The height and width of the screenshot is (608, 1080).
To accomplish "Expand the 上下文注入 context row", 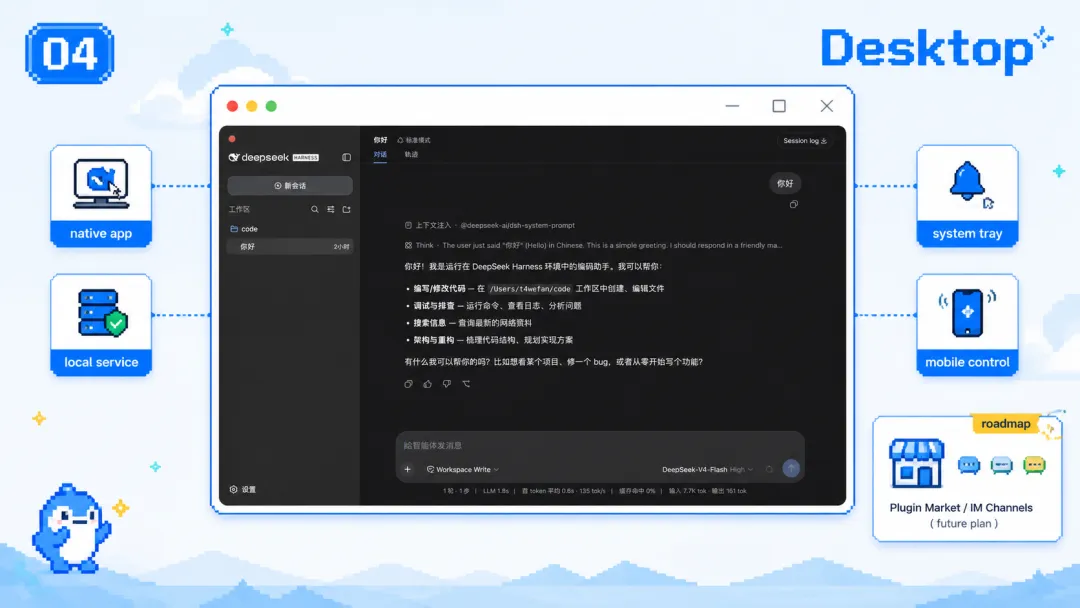I will coord(490,226).
